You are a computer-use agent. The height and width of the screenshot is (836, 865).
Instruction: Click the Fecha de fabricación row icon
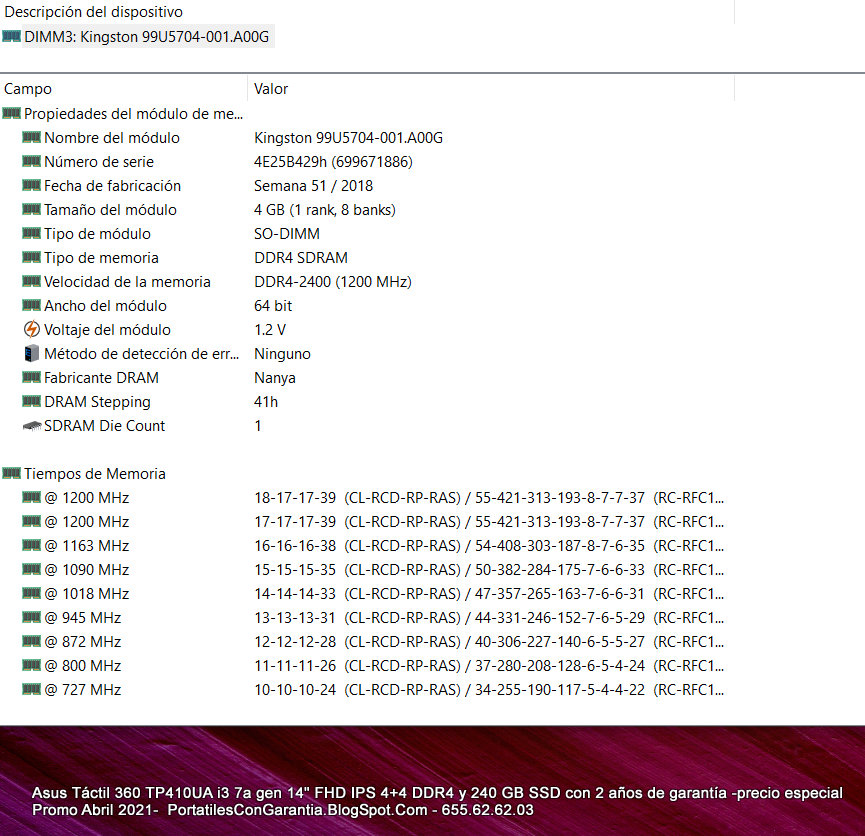coord(31,185)
